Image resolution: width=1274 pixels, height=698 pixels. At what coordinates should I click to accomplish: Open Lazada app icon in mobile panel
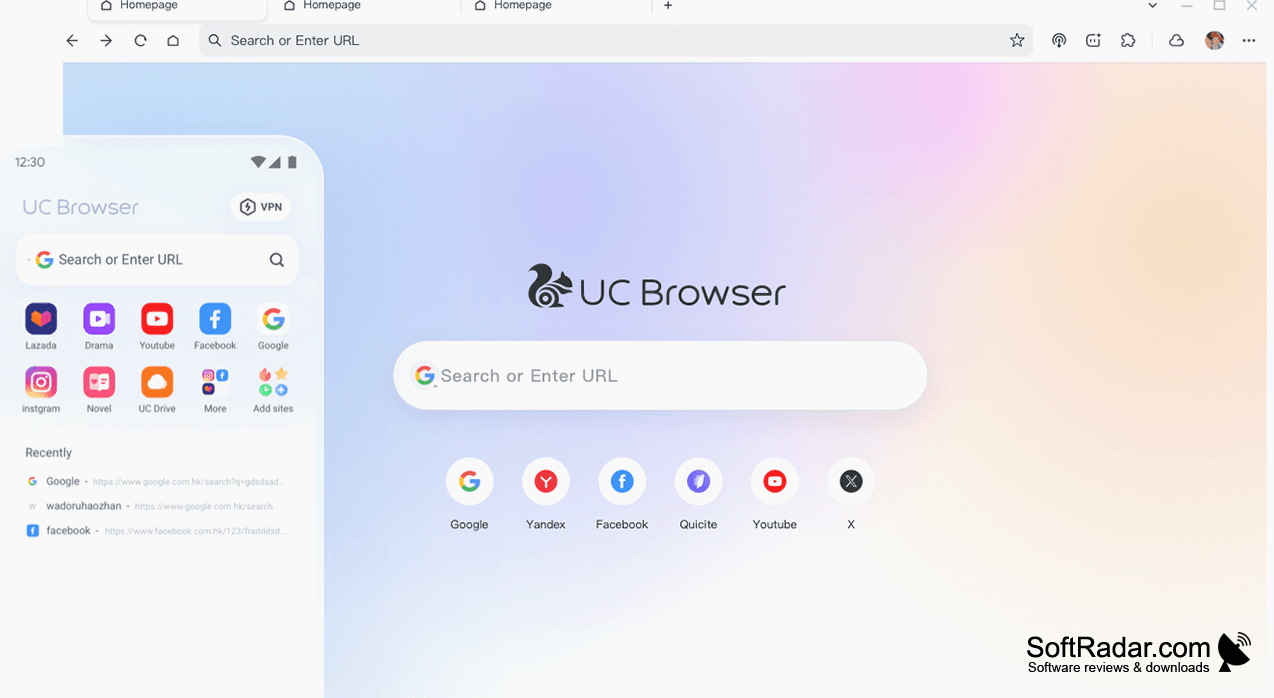click(41, 319)
